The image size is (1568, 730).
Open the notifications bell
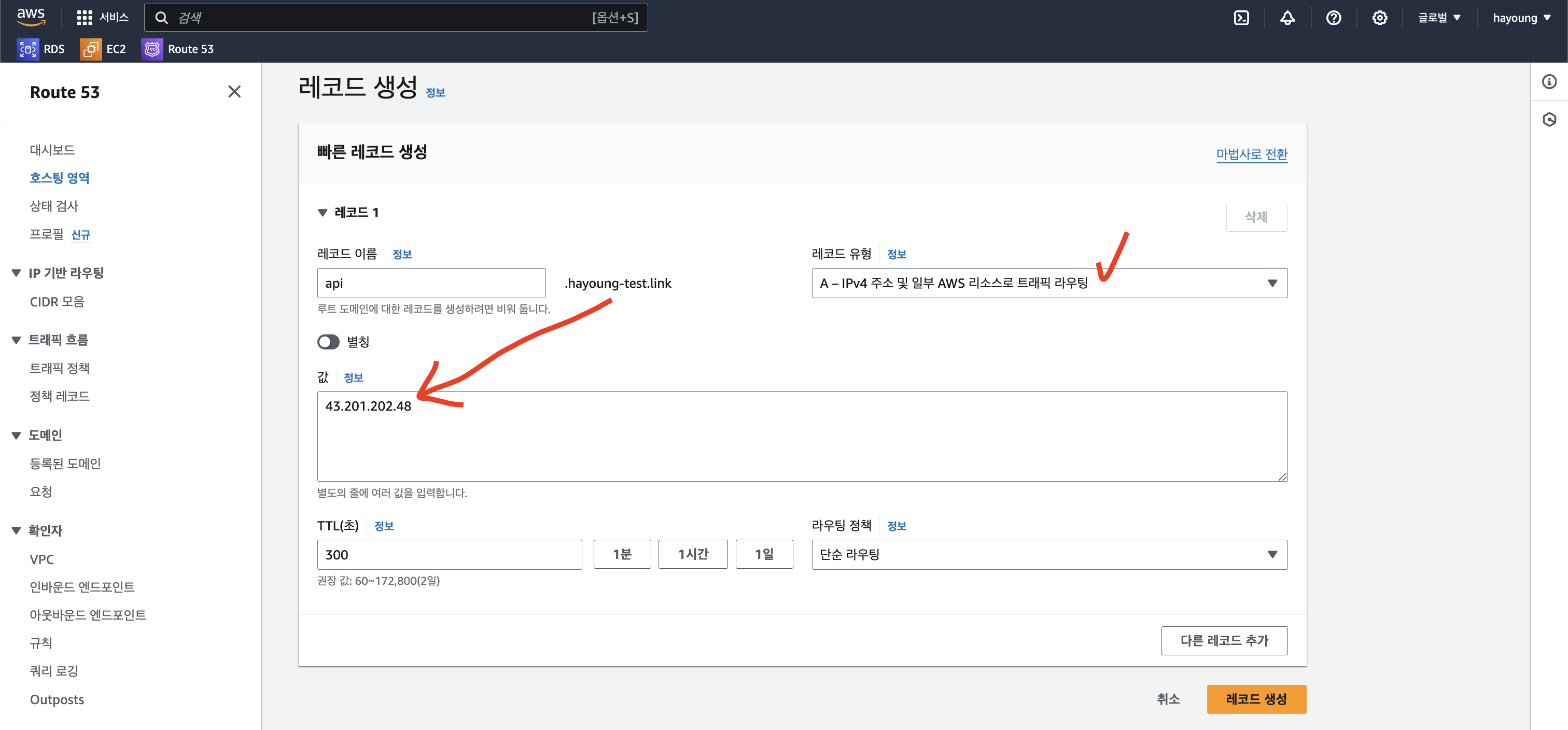[1287, 18]
